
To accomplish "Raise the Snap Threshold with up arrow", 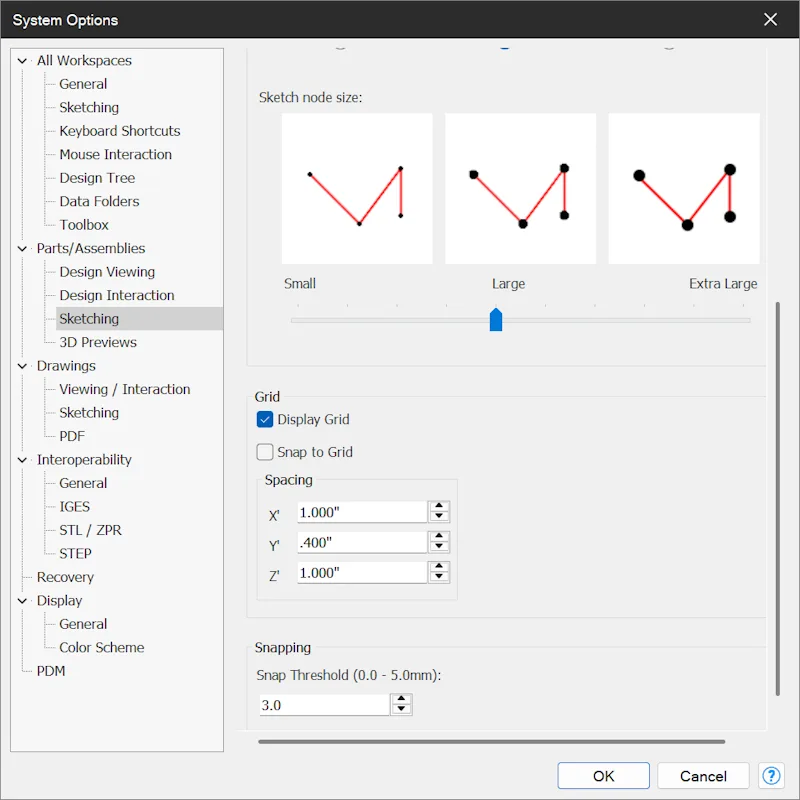I will coord(402,699).
